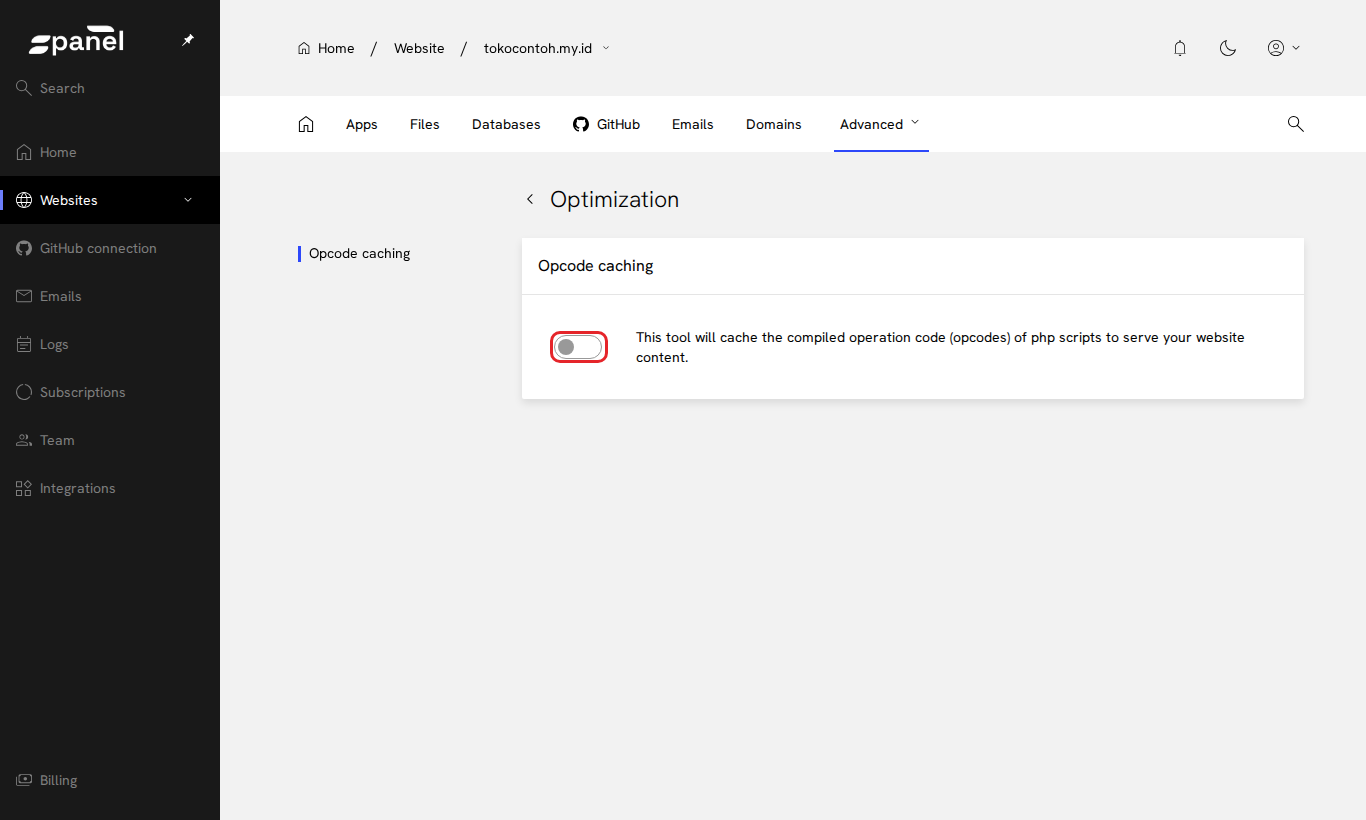Image resolution: width=1366 pixels, height=820 pixels.
Task: Click the Website breadcrumb link
Action: click(419, 48)
